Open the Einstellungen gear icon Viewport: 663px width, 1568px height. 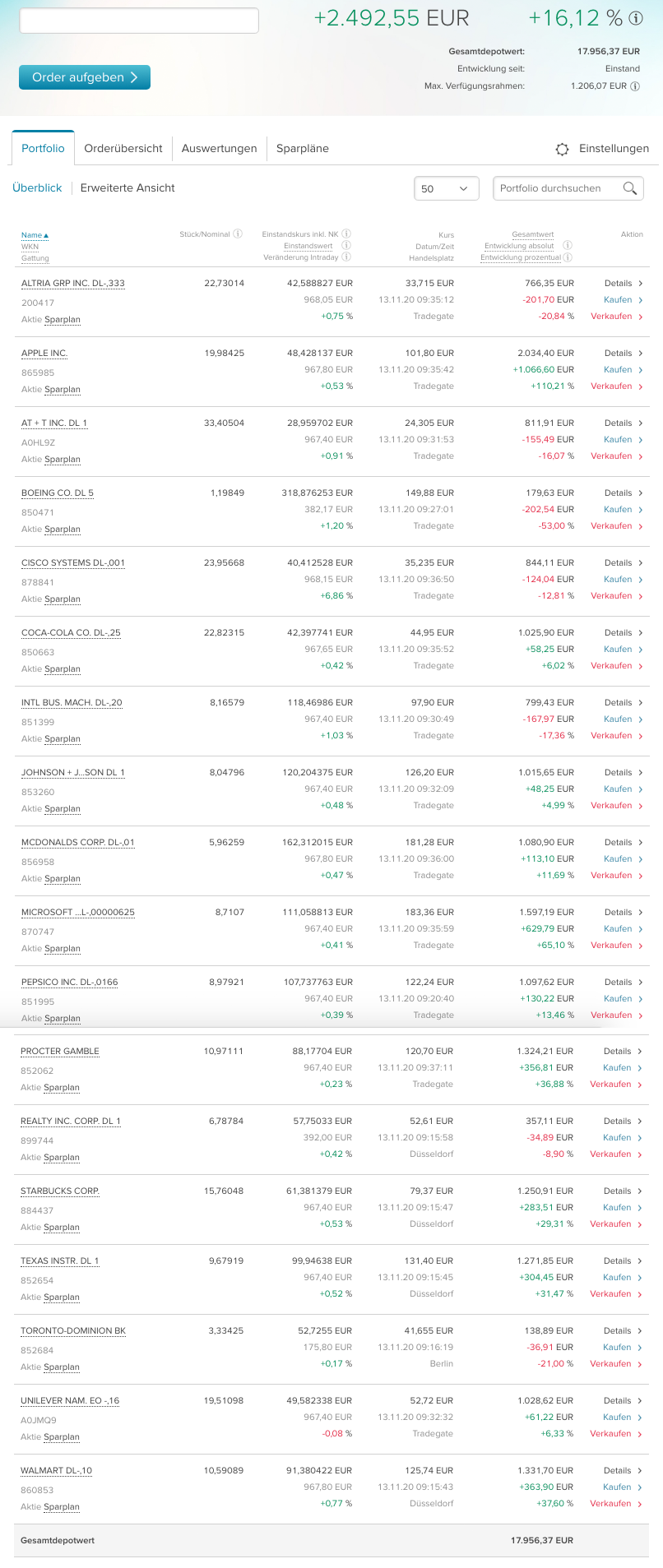562,149
